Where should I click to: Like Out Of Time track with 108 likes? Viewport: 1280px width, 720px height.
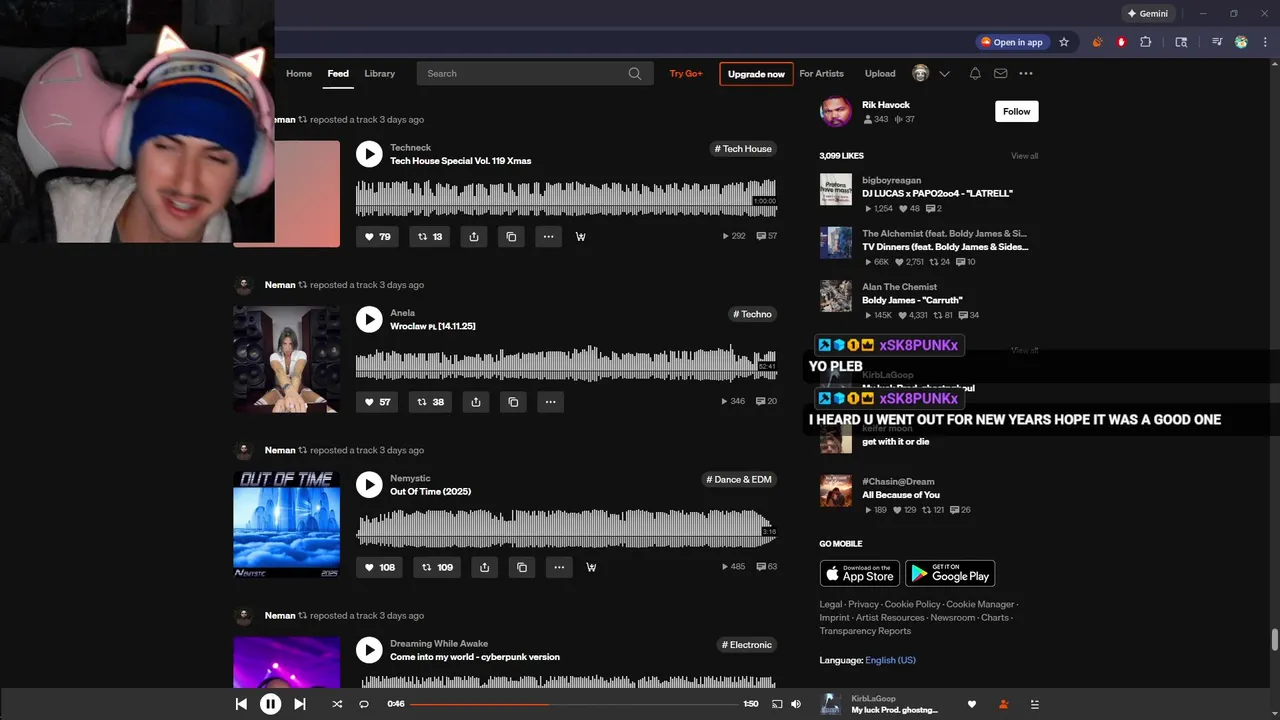coord(379,567)
